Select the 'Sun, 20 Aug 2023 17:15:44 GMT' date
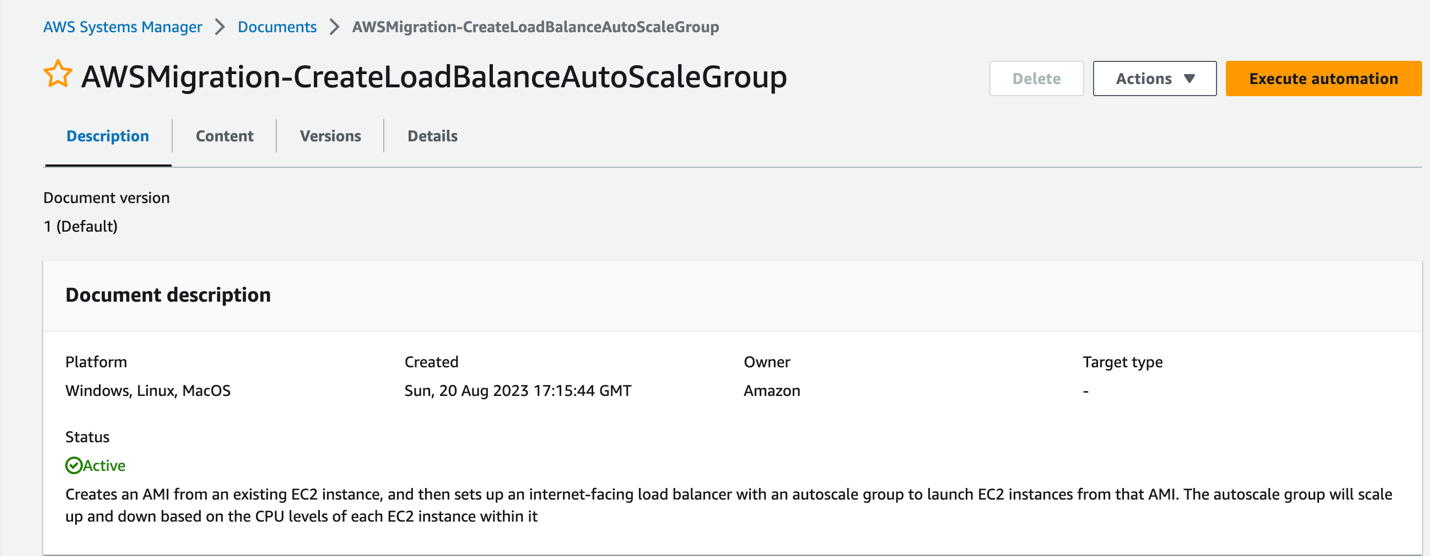 [518, 391]
